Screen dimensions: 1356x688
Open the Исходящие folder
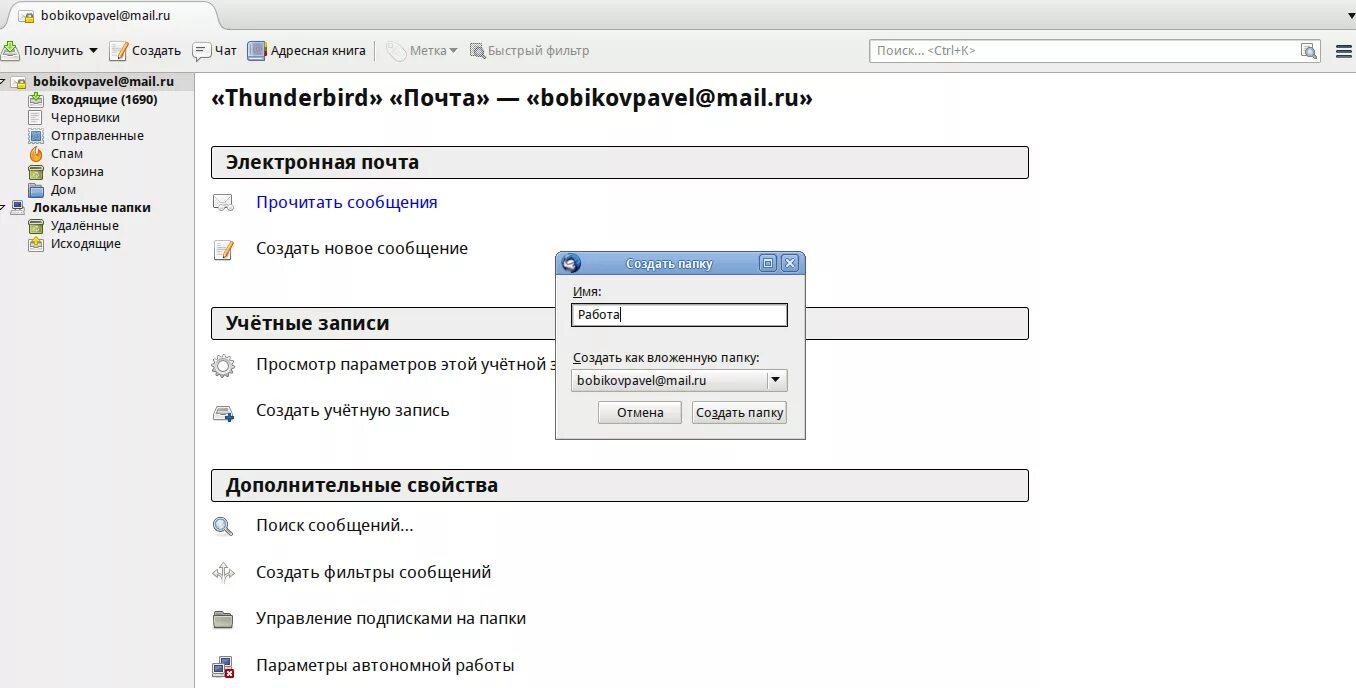tap(86, 244)
